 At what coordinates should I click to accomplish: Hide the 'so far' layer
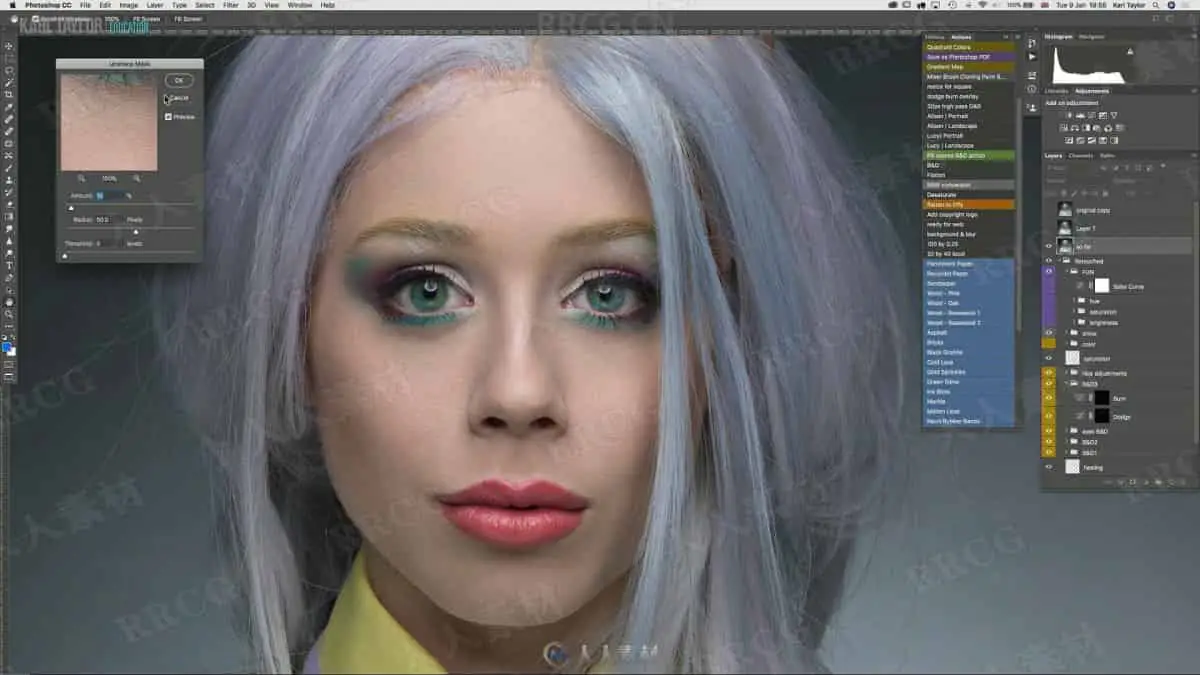(x=1049, y=246)
